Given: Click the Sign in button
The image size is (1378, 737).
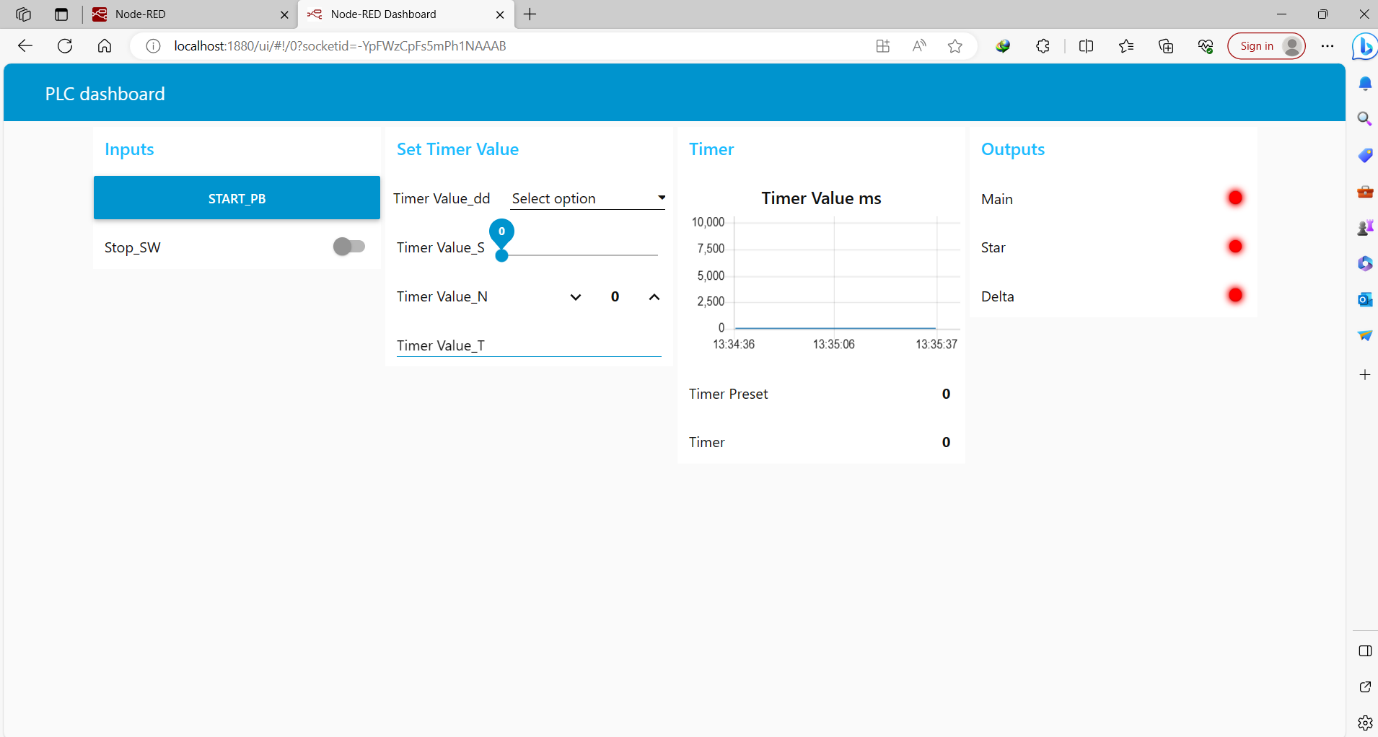Looking at the screenshot, I should 1266,46.
